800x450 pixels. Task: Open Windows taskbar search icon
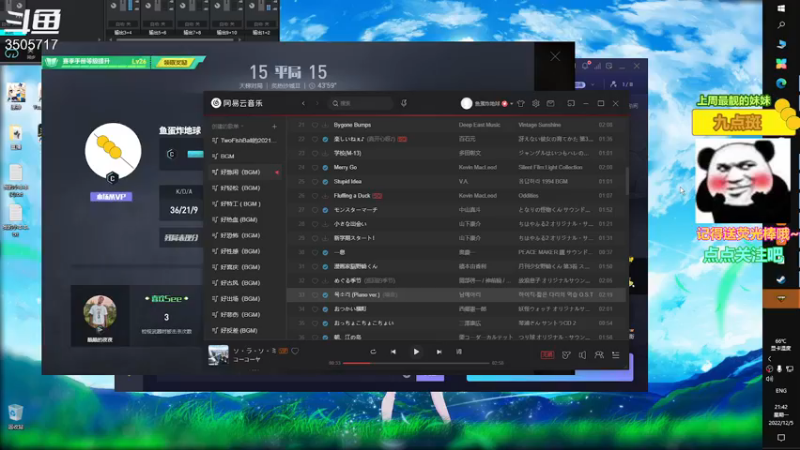(781, 24)
